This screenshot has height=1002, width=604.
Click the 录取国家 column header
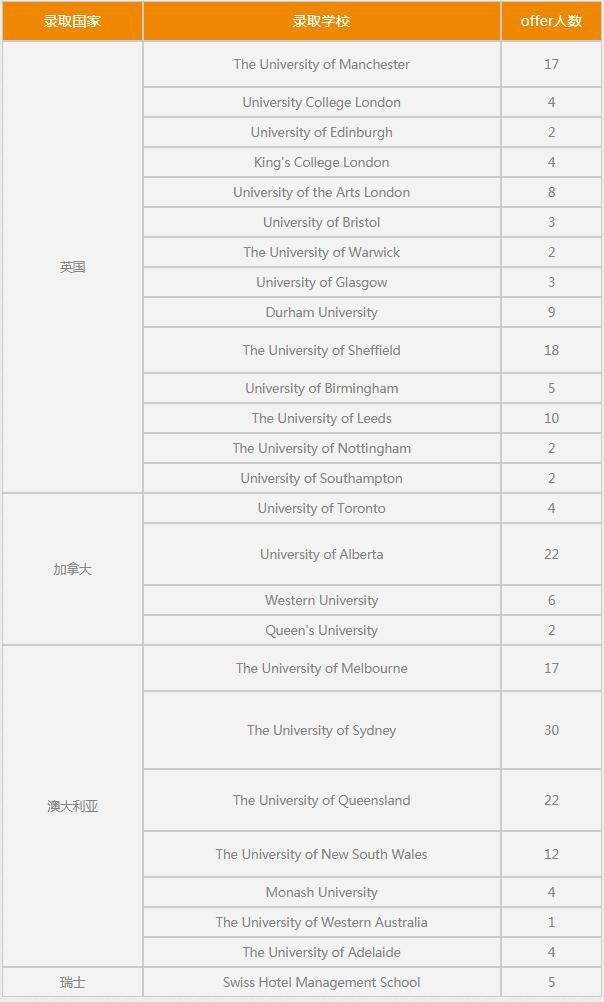click(72, 21)
